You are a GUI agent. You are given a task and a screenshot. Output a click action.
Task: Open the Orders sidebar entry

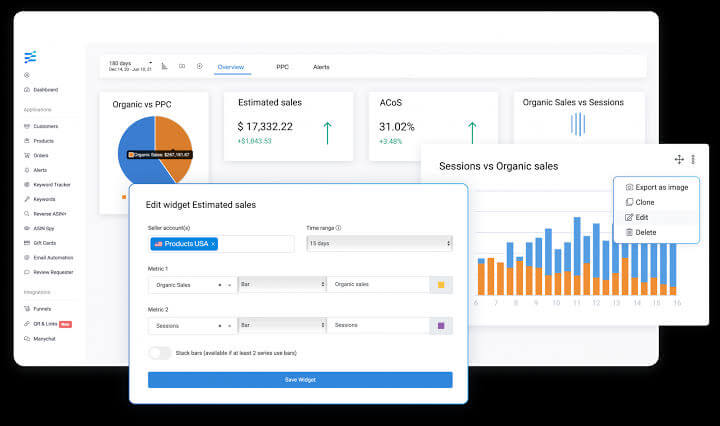36,155
